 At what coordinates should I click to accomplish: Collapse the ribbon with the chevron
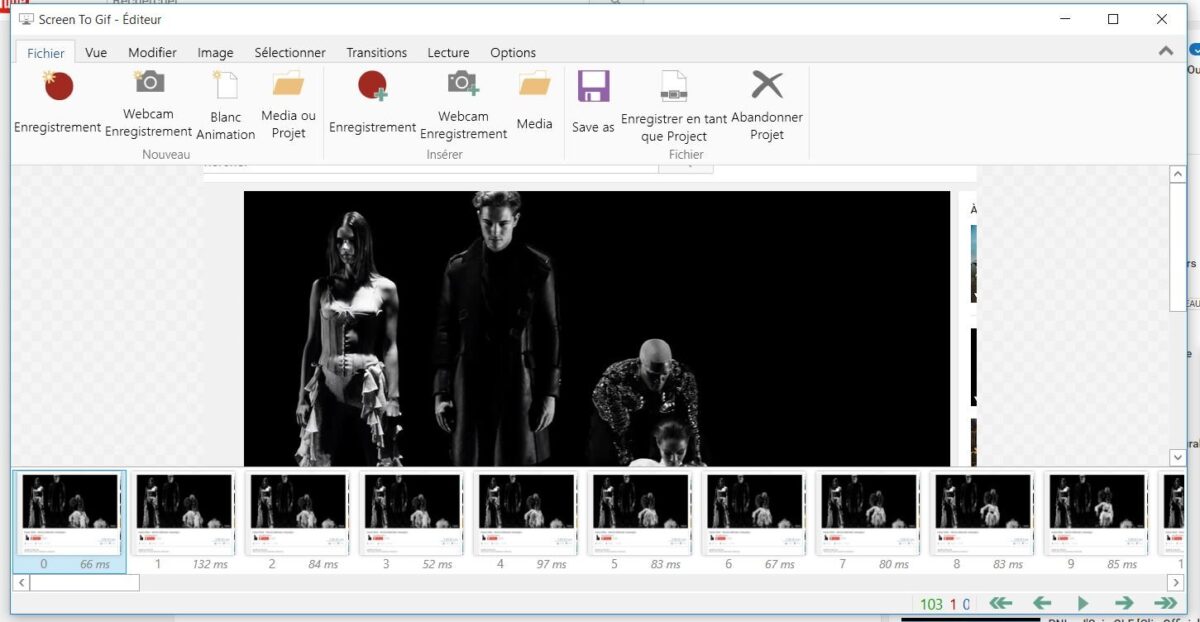point(1166,51)
